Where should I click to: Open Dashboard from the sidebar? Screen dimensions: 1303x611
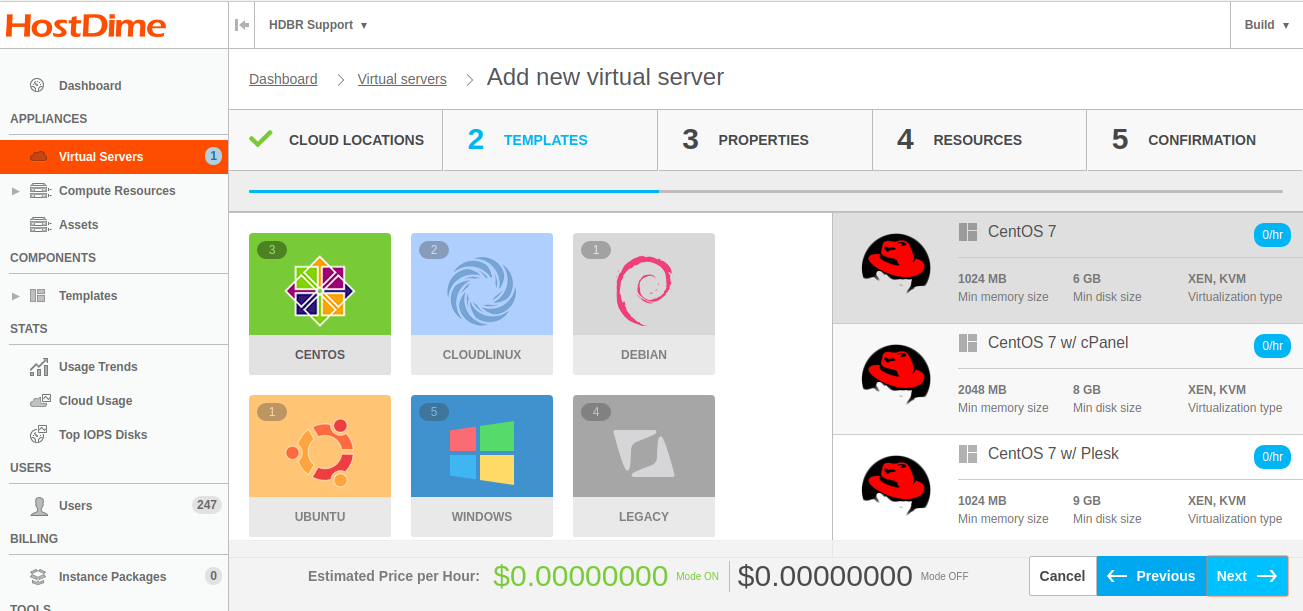(90, 86)
